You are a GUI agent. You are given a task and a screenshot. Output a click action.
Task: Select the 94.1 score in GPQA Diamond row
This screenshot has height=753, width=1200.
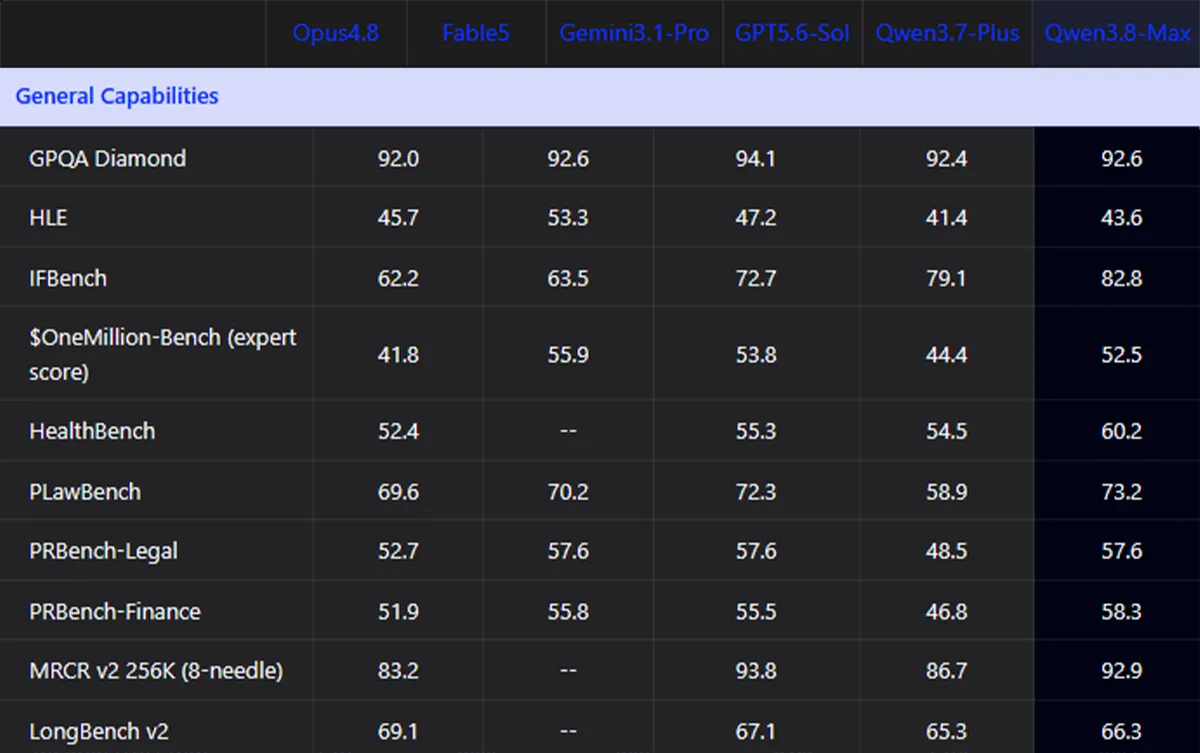(x=755, y=158)
